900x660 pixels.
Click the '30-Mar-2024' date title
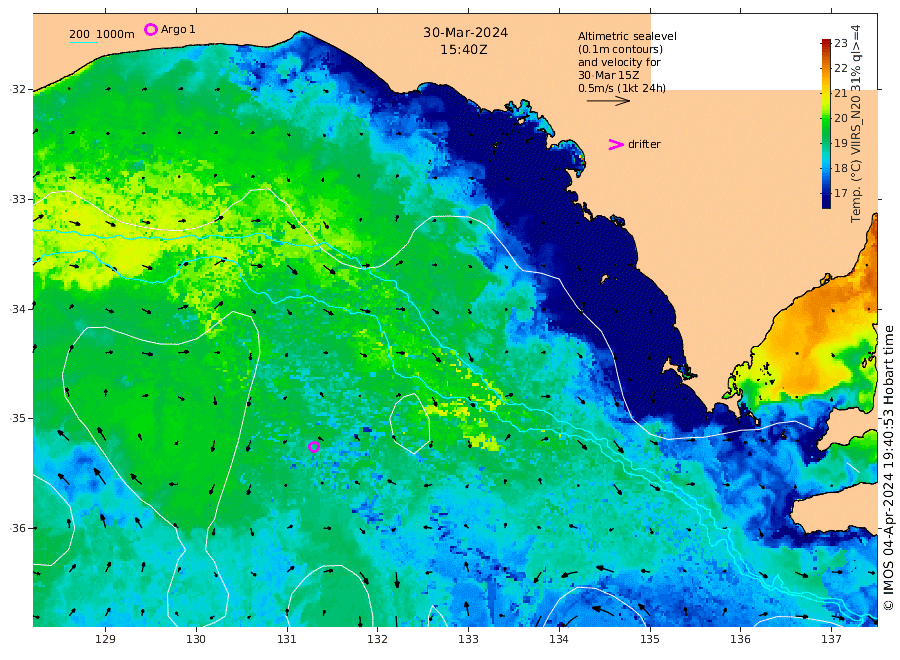465,33
